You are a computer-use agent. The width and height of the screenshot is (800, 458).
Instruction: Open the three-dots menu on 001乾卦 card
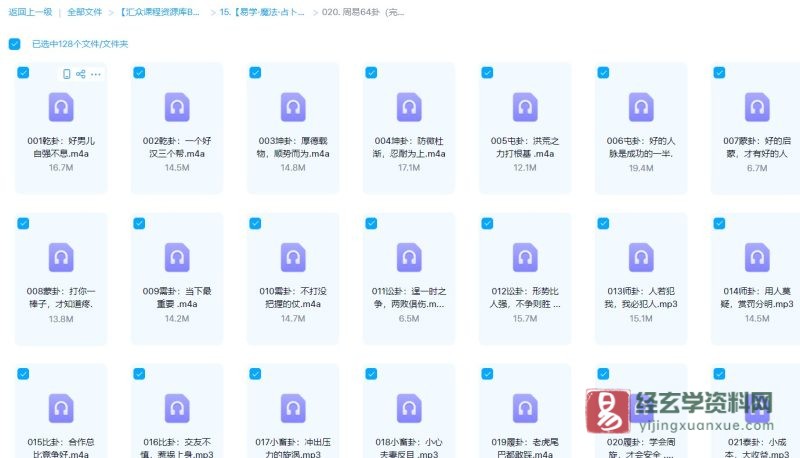(x=96, y=74)
